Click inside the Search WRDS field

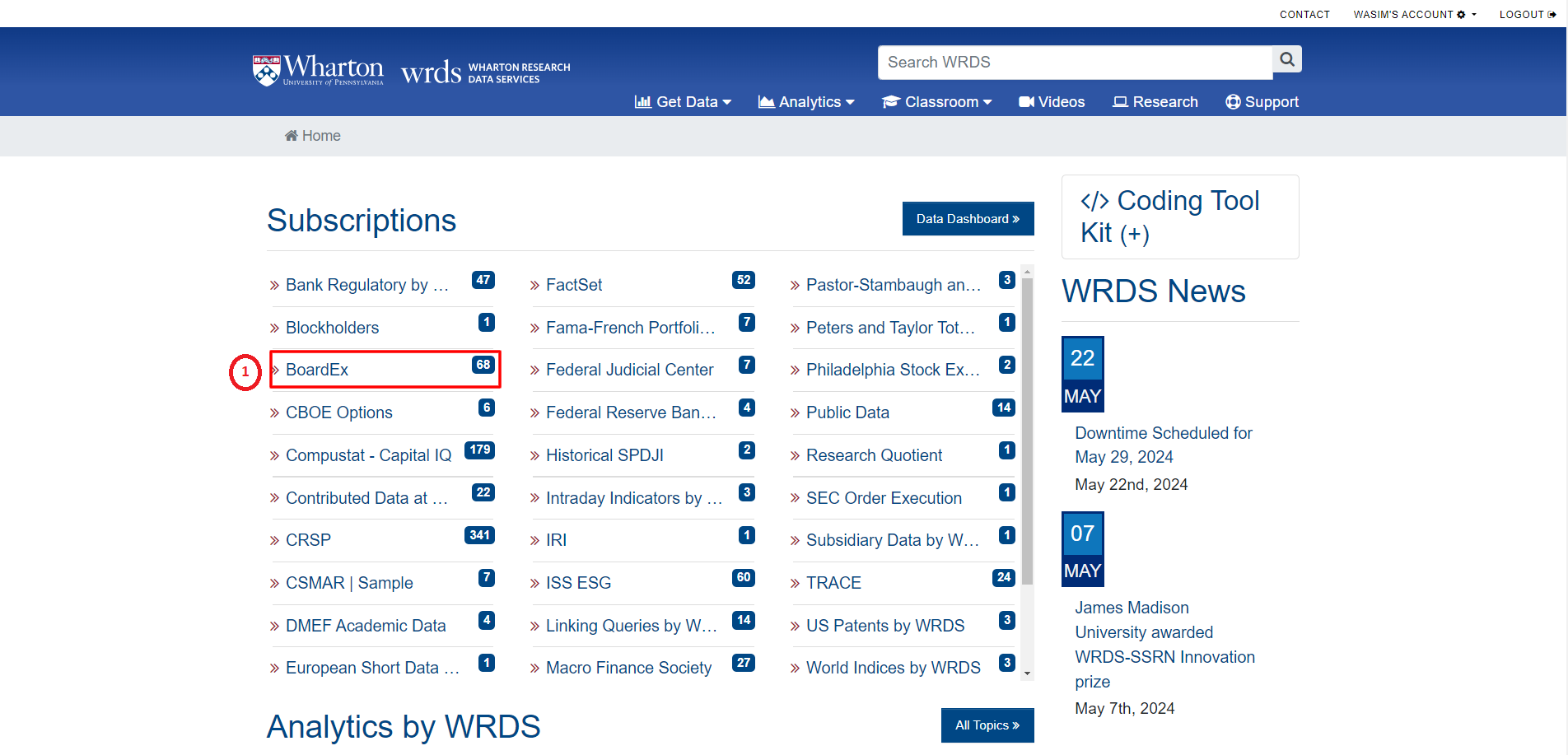coord(1075,63)
